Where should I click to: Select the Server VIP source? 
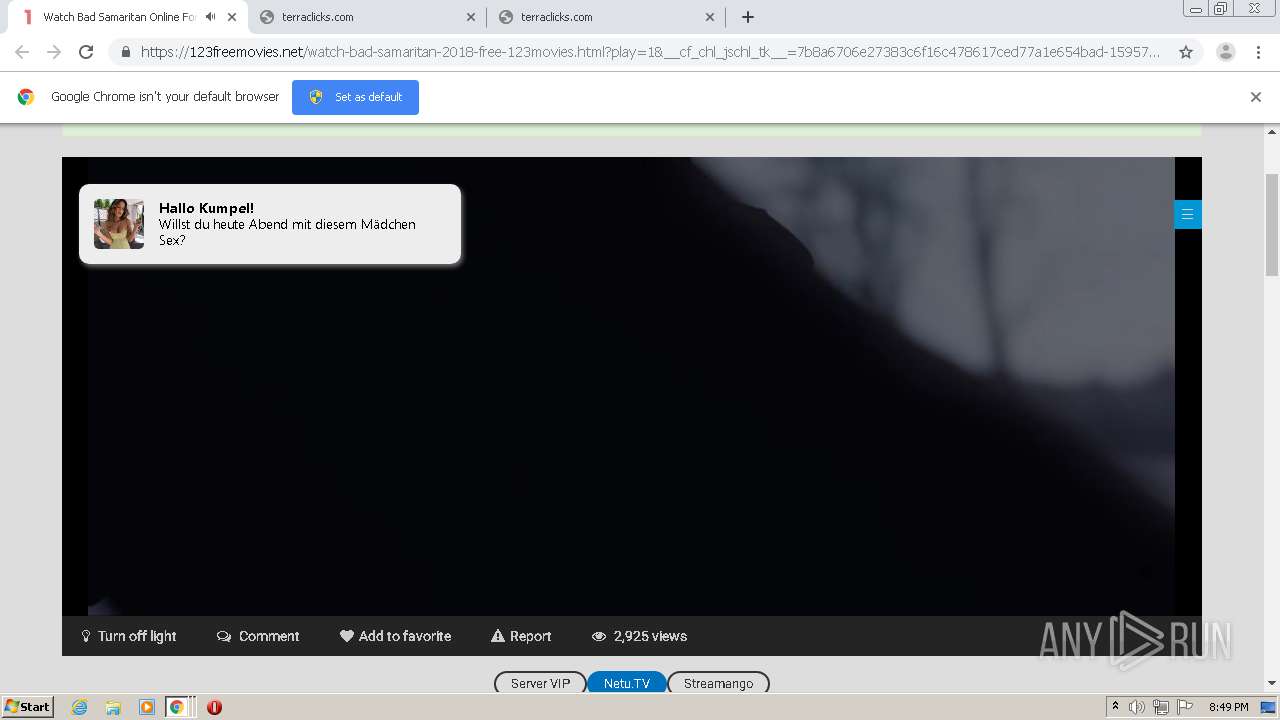point(540,683)
